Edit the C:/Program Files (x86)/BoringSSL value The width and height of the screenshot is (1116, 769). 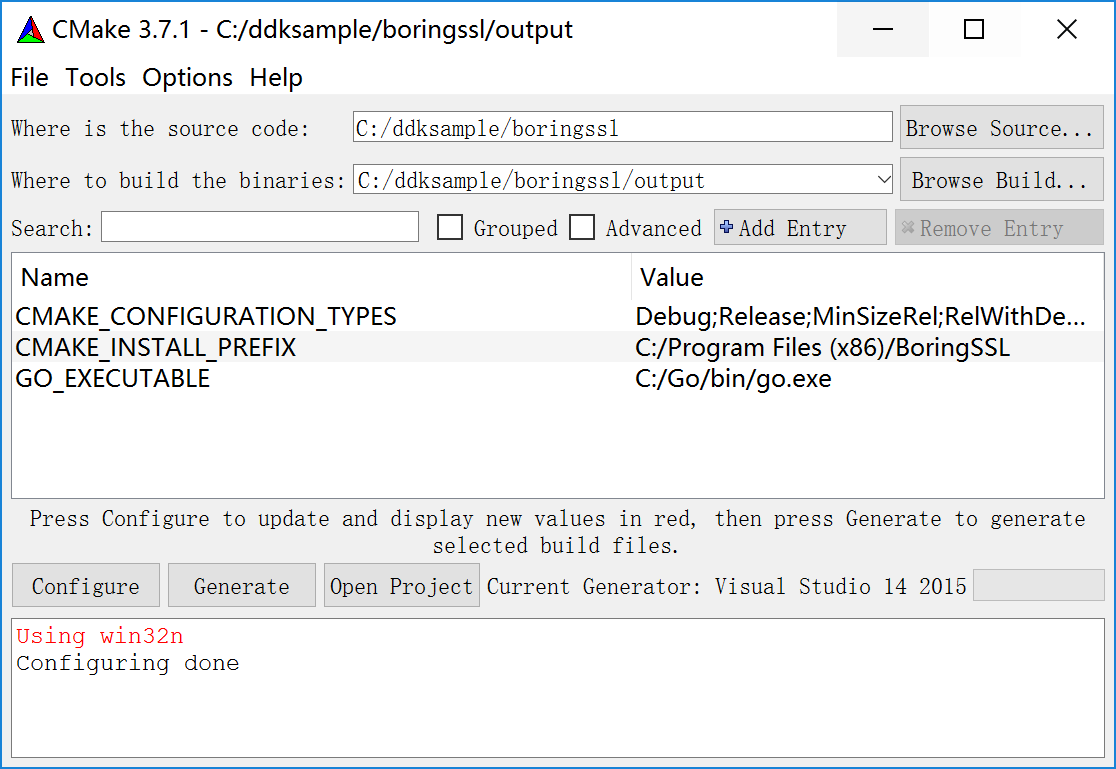pyautogui.click(x=822, y=347)
